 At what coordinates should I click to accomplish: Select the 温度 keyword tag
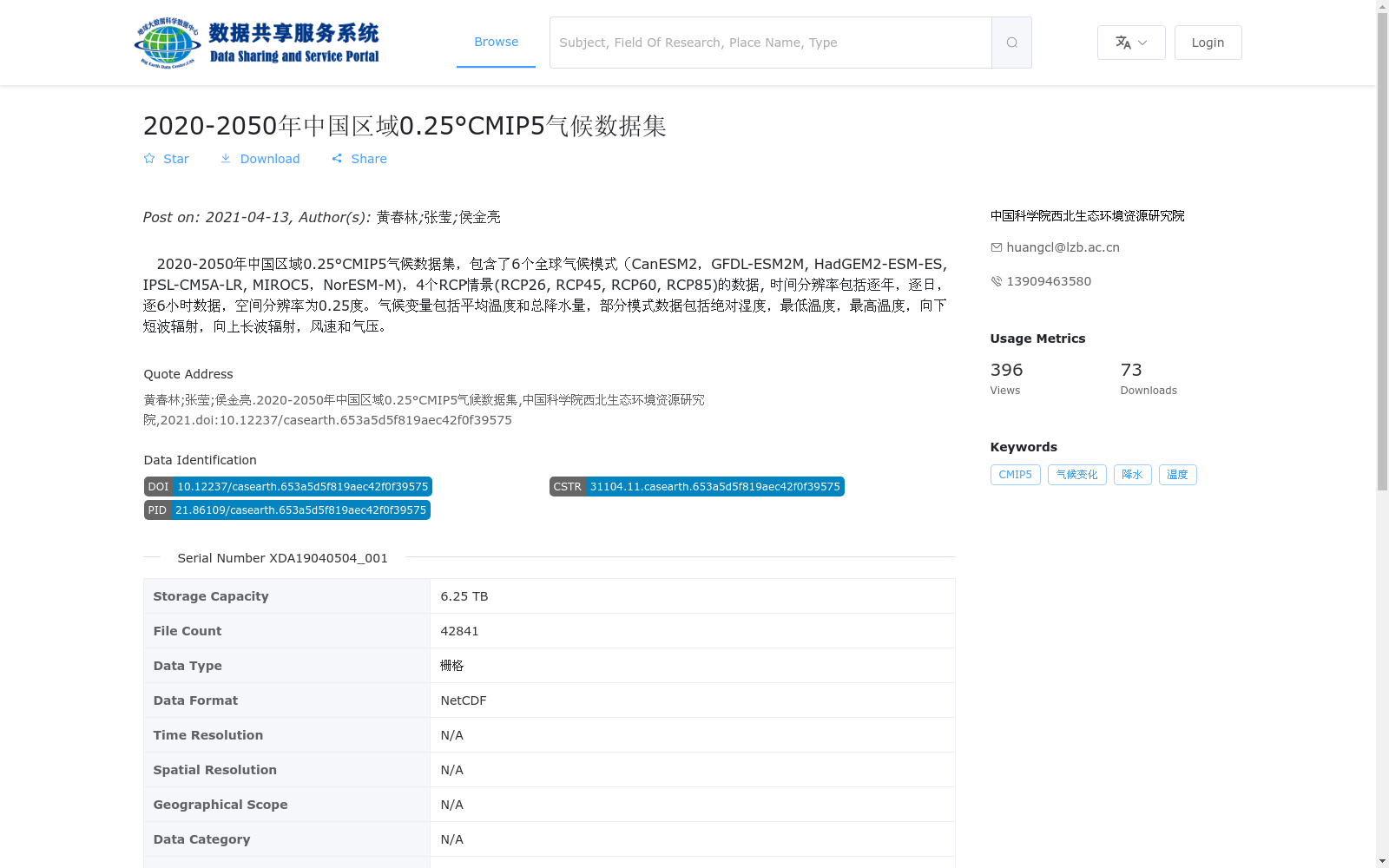1178,475
